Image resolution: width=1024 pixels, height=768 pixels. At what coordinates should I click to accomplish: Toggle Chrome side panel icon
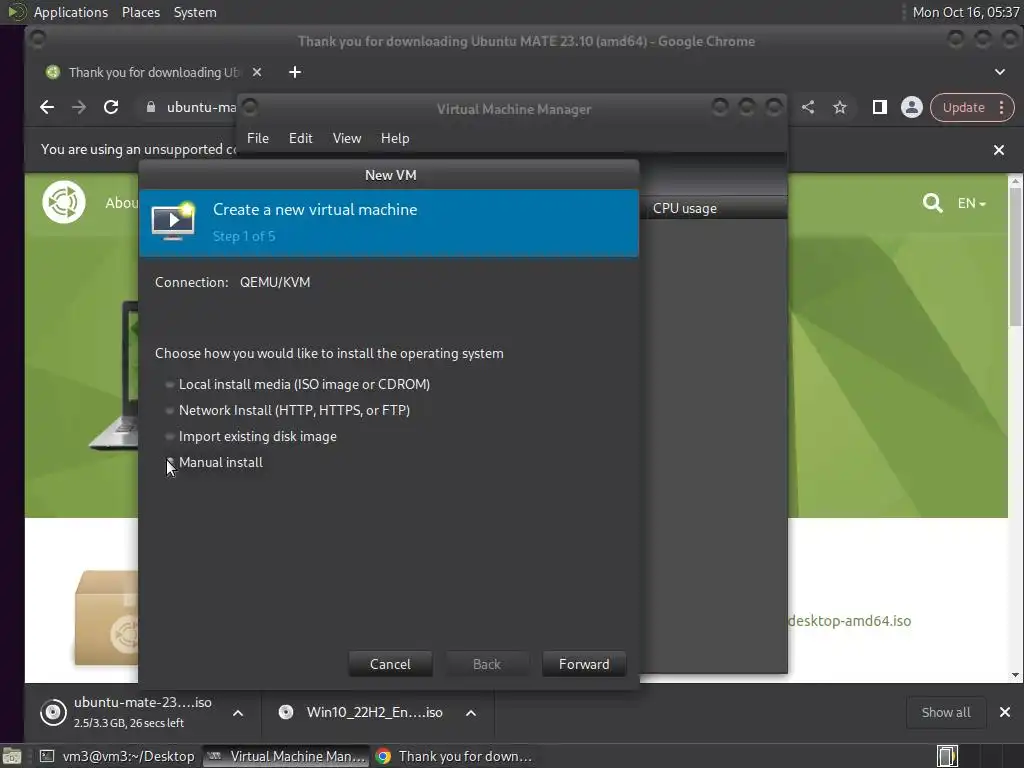pyautogui.click(x=880, y=107)
